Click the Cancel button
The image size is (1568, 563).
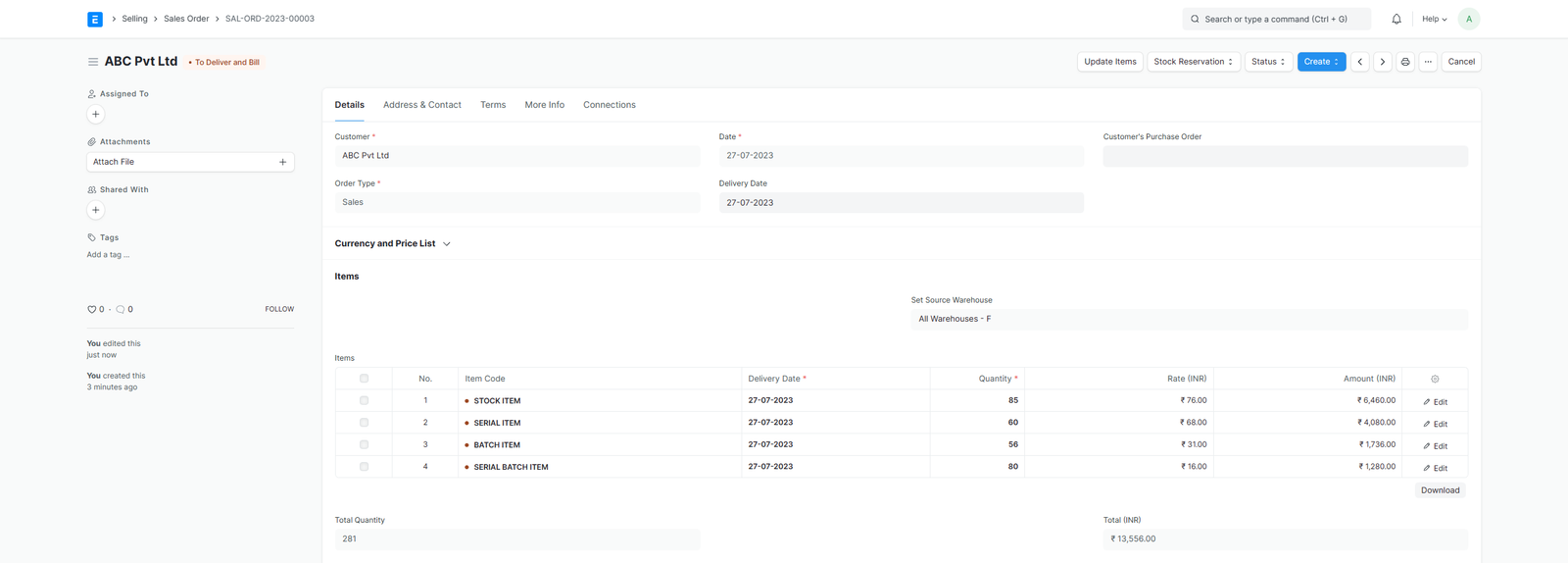[1461, 62]
